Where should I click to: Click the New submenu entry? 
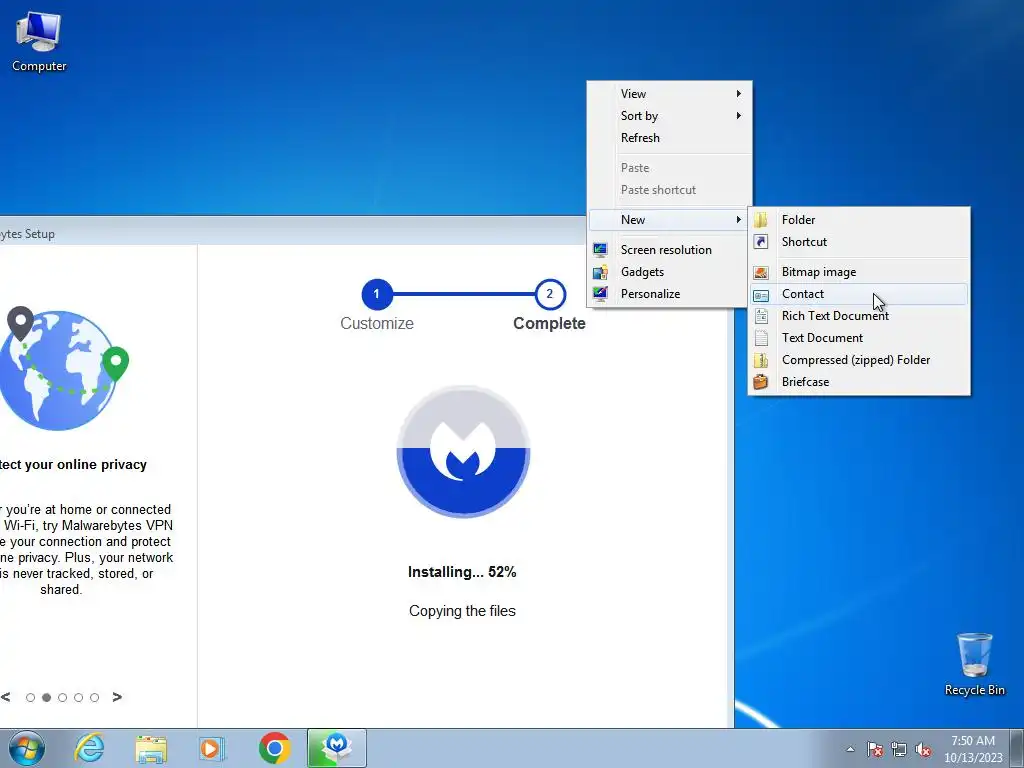(669, 220)
